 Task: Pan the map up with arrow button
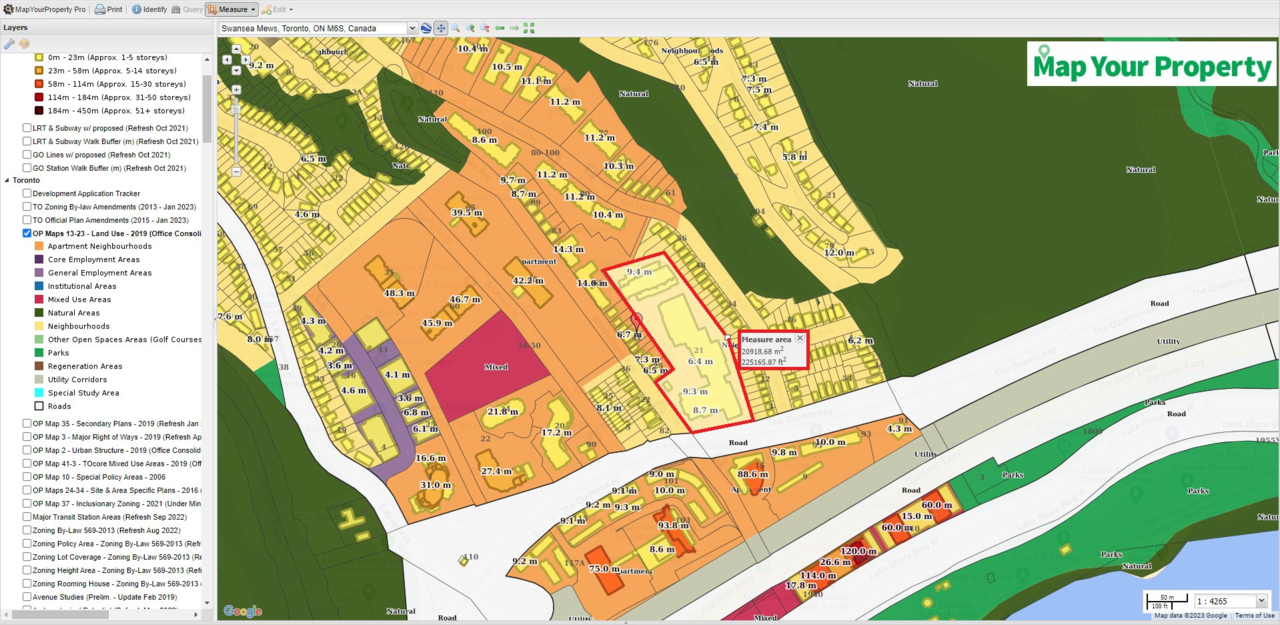(236, 49)
